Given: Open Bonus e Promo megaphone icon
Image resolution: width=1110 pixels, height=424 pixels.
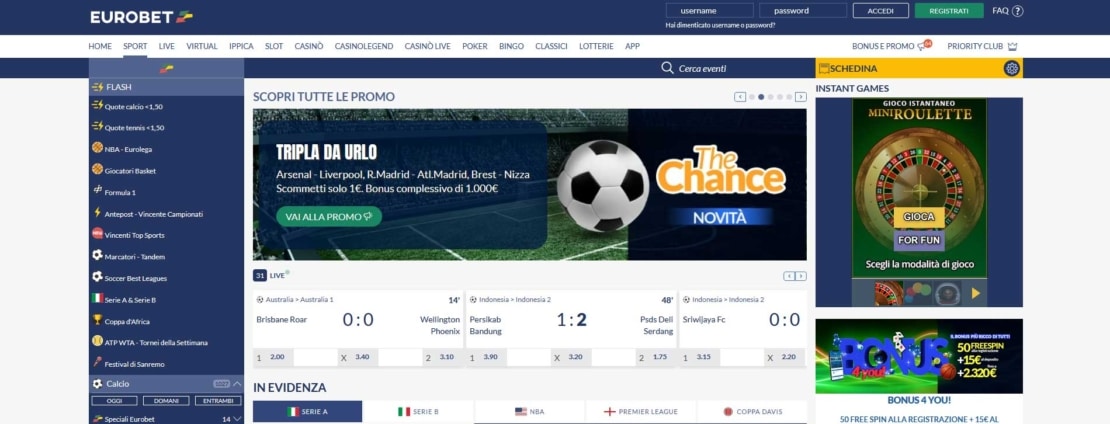Looking at the screenshot, I should [x=924, y=46].
